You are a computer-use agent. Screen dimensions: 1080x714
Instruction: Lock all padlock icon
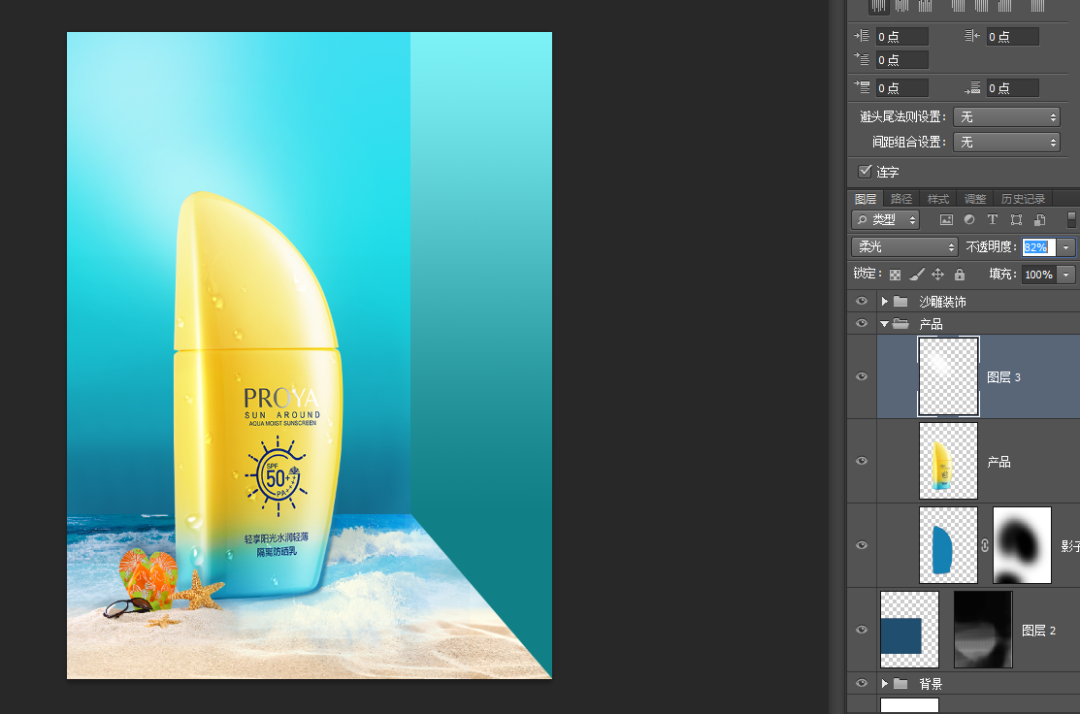[959, 275]
